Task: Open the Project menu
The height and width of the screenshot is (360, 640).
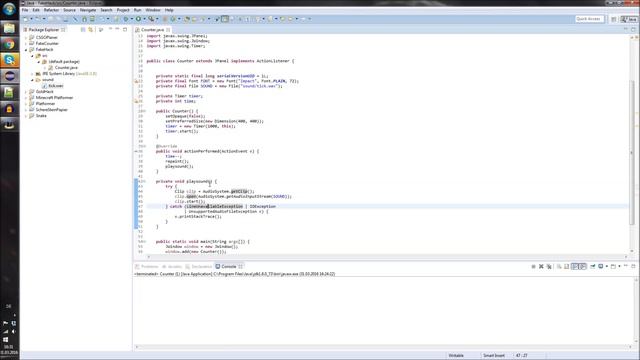Action: (123, 10)
